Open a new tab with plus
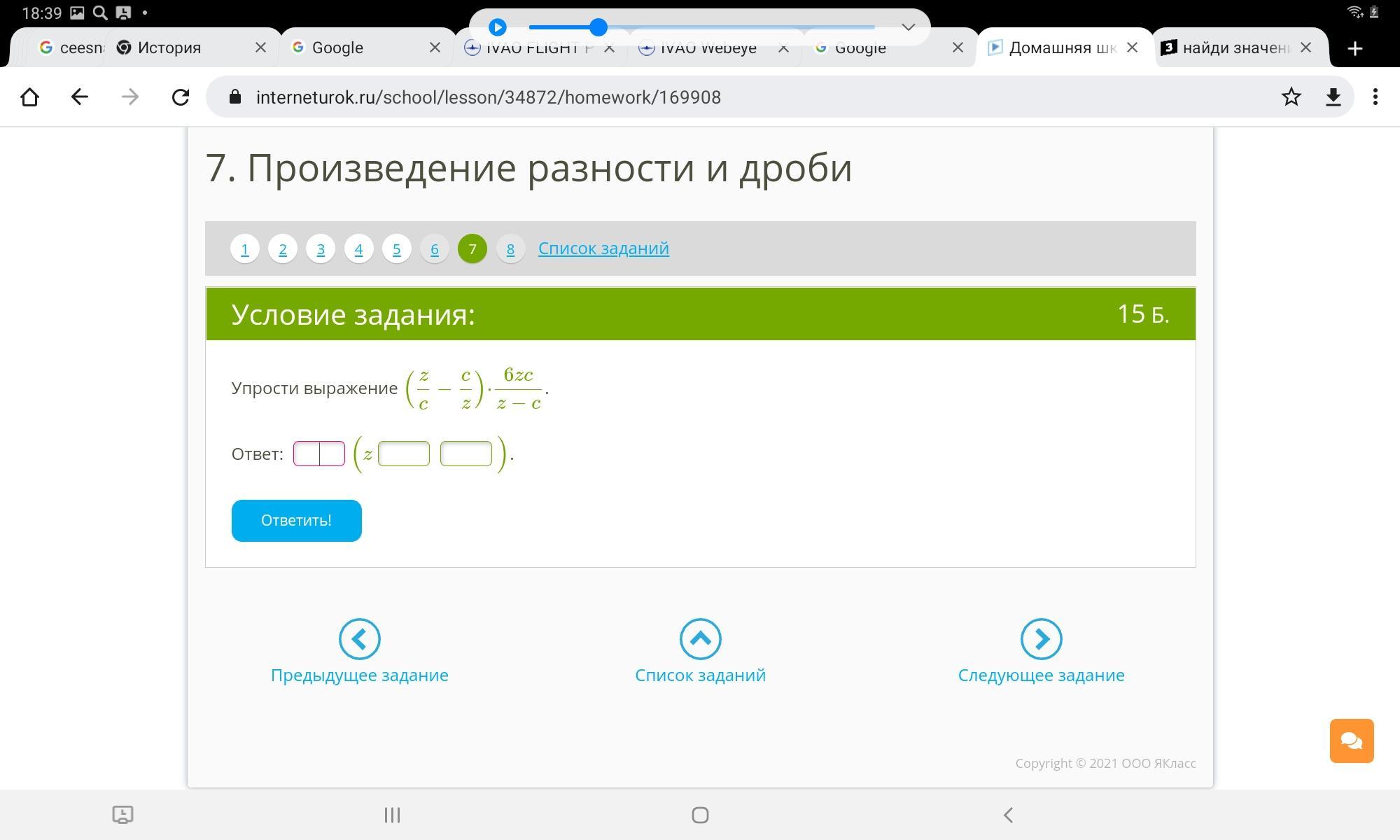 coord(1354,48)
